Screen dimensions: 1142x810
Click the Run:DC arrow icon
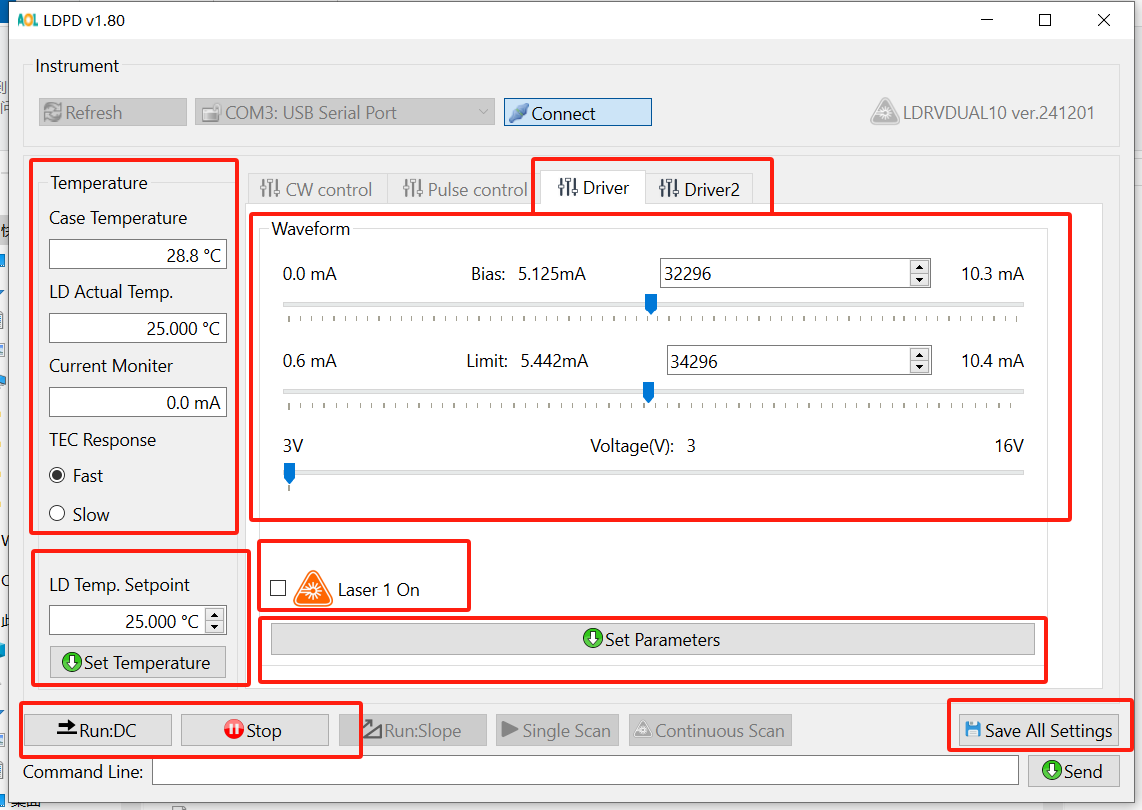[67, 730]
